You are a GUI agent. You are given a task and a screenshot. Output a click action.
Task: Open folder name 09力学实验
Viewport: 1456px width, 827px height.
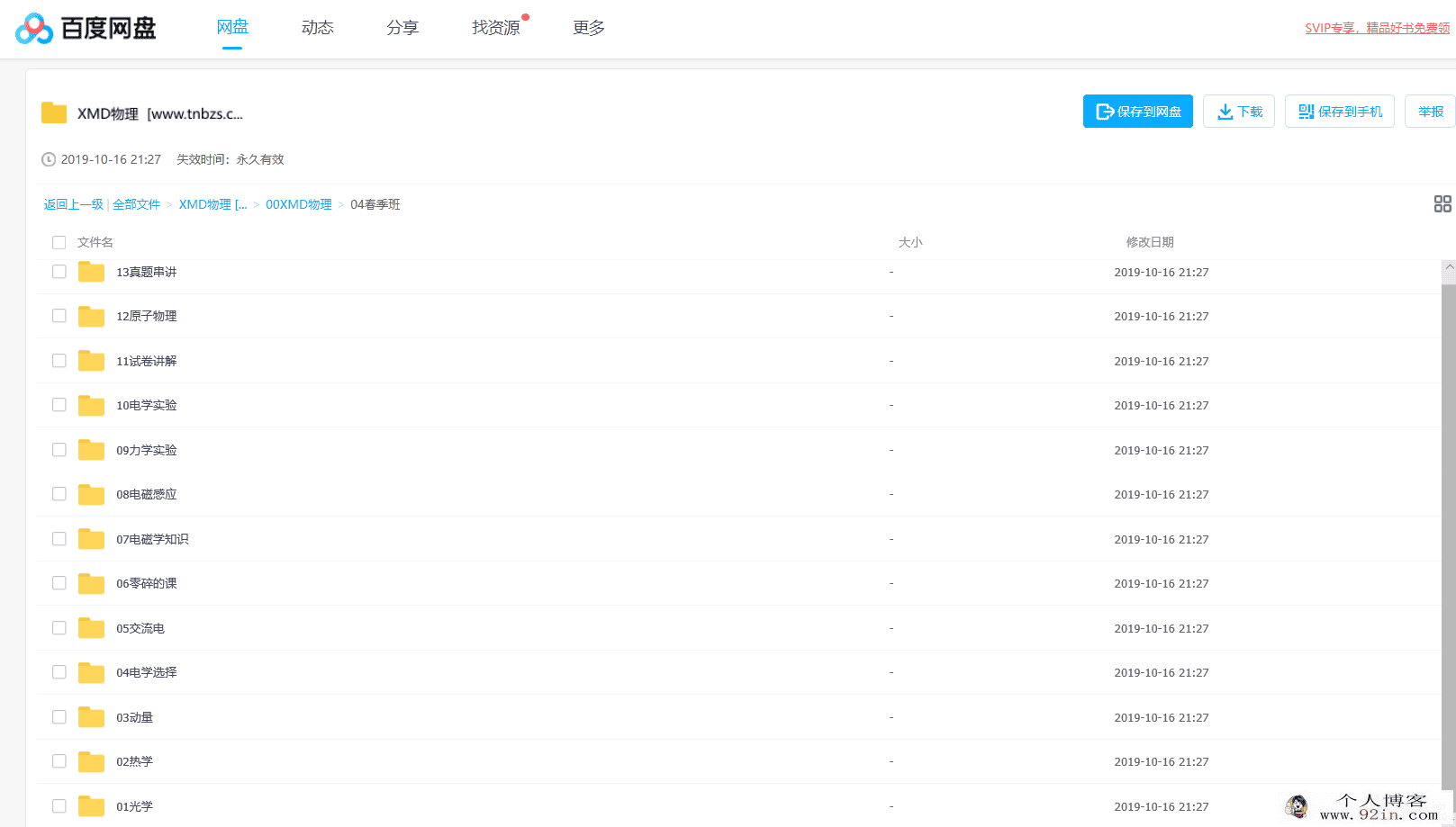pyautogui.click(x=147, y=450)
